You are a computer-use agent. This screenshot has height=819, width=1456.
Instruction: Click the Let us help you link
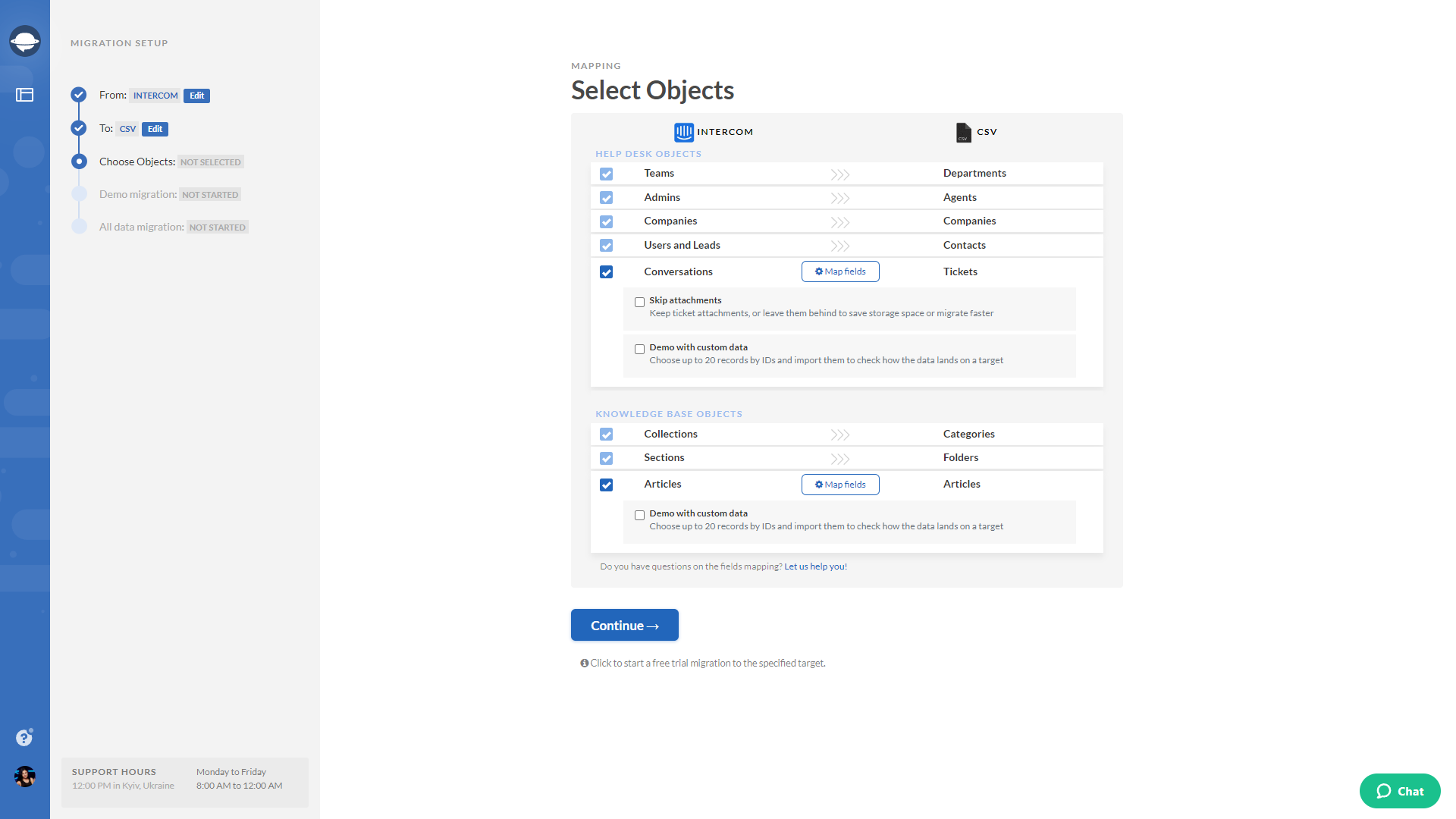[815, 566]
